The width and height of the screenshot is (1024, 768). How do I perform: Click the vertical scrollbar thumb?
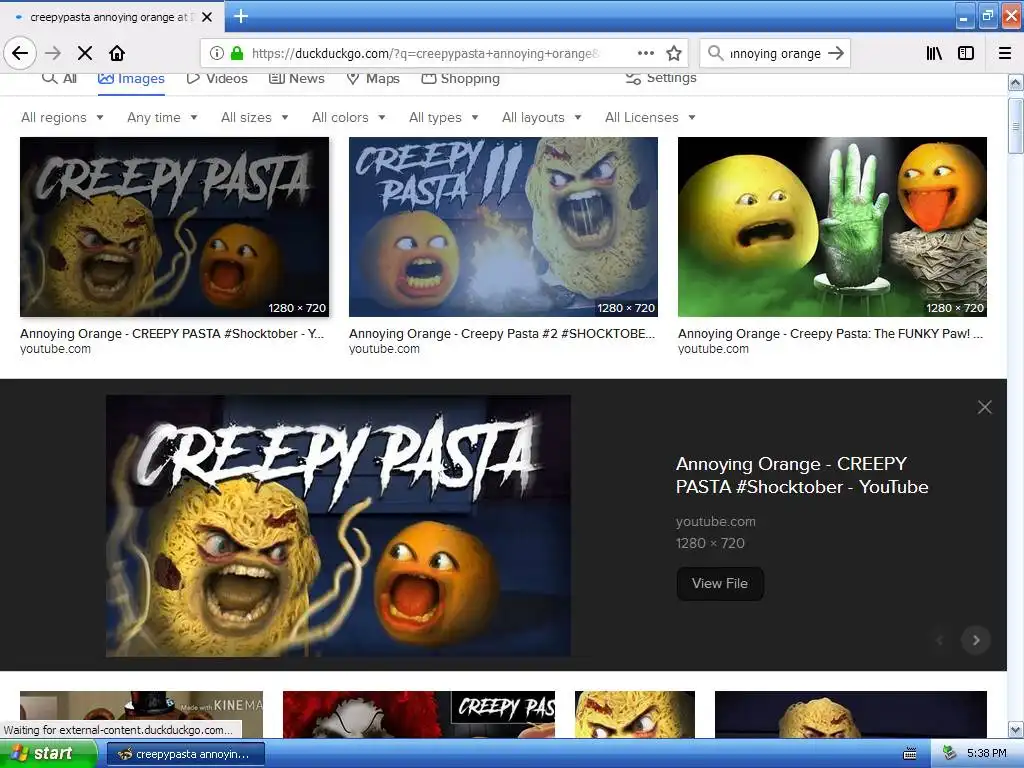(1015, 126)
